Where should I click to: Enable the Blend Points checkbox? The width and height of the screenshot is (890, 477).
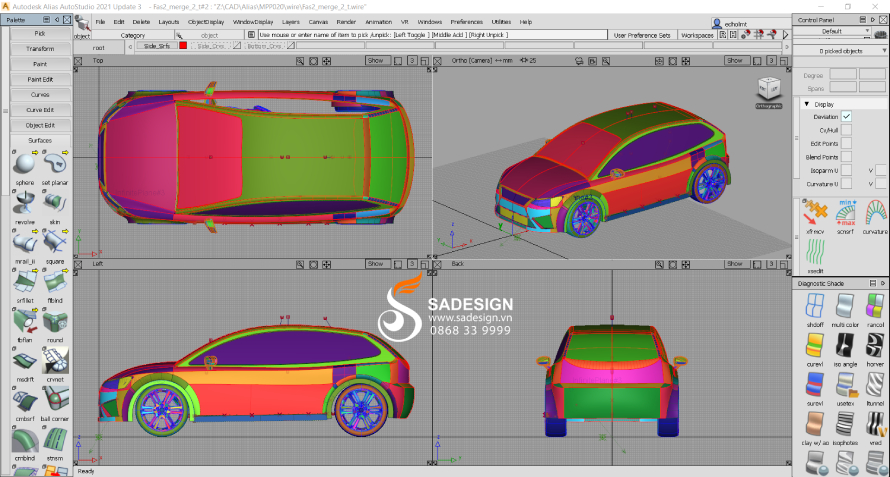[x=846, y=157]
